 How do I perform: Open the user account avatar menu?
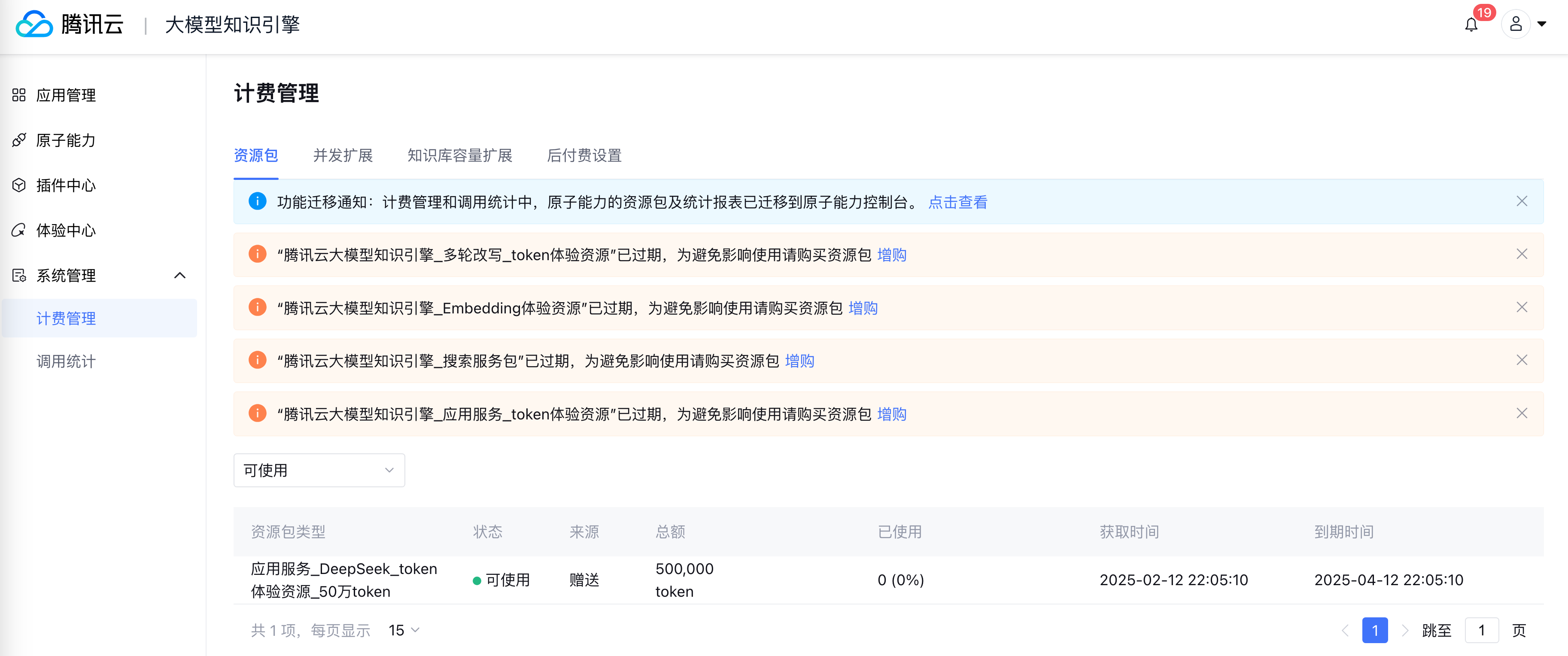pos(1516,24)
